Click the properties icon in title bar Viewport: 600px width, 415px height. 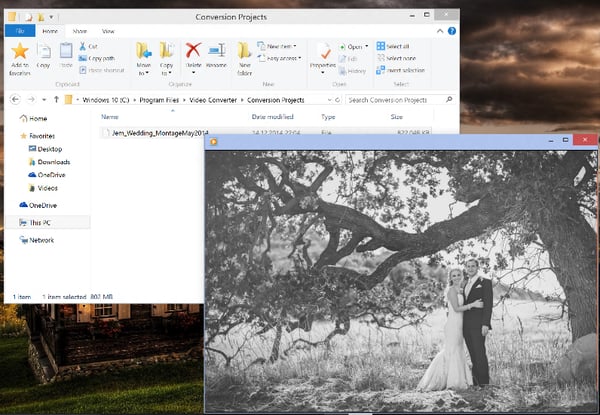[28, 17]
